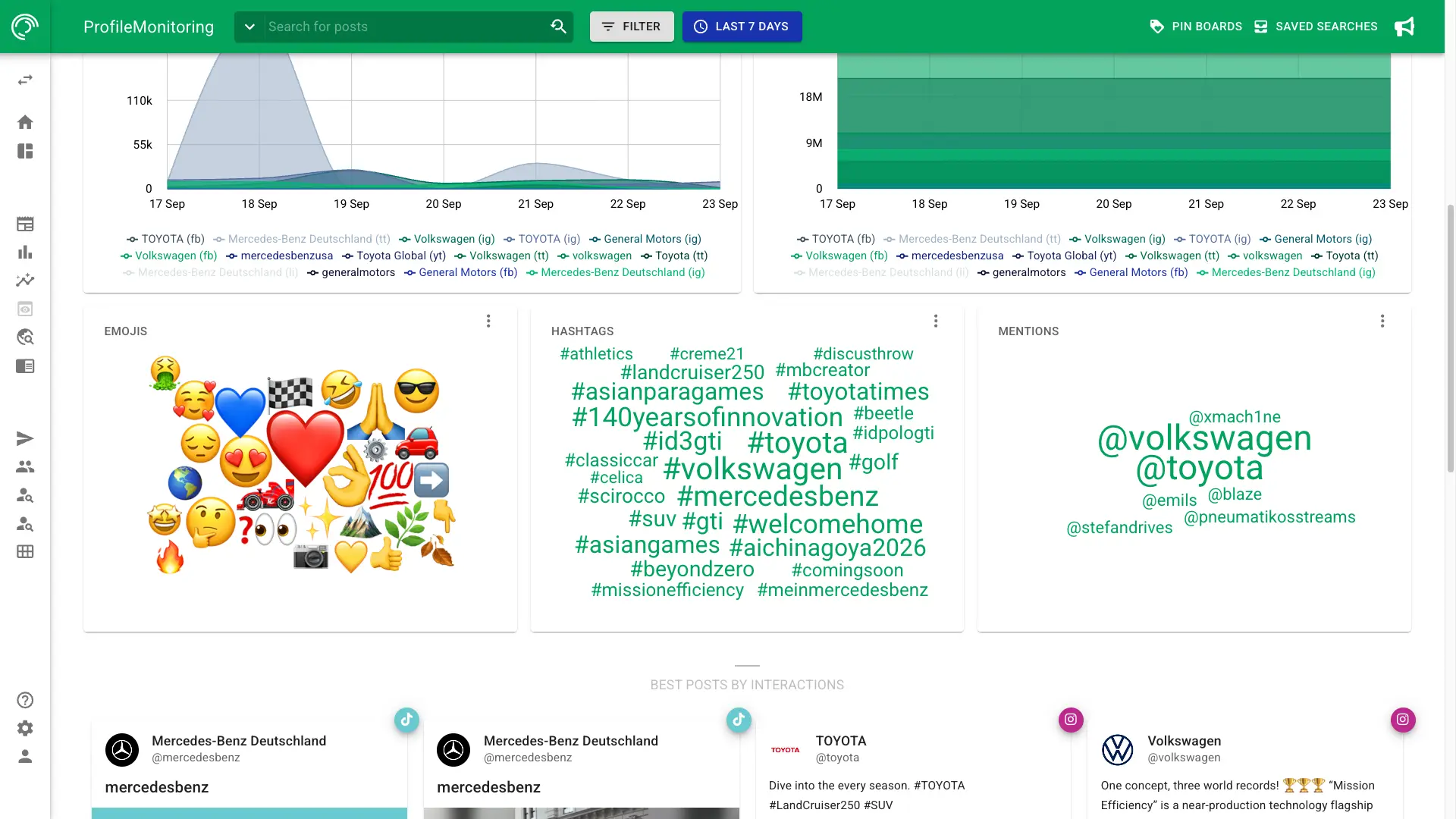Open the trend insights sparkline icon in sidebar
This screenshot has height=819, width=1456.
tap(25, 280)
